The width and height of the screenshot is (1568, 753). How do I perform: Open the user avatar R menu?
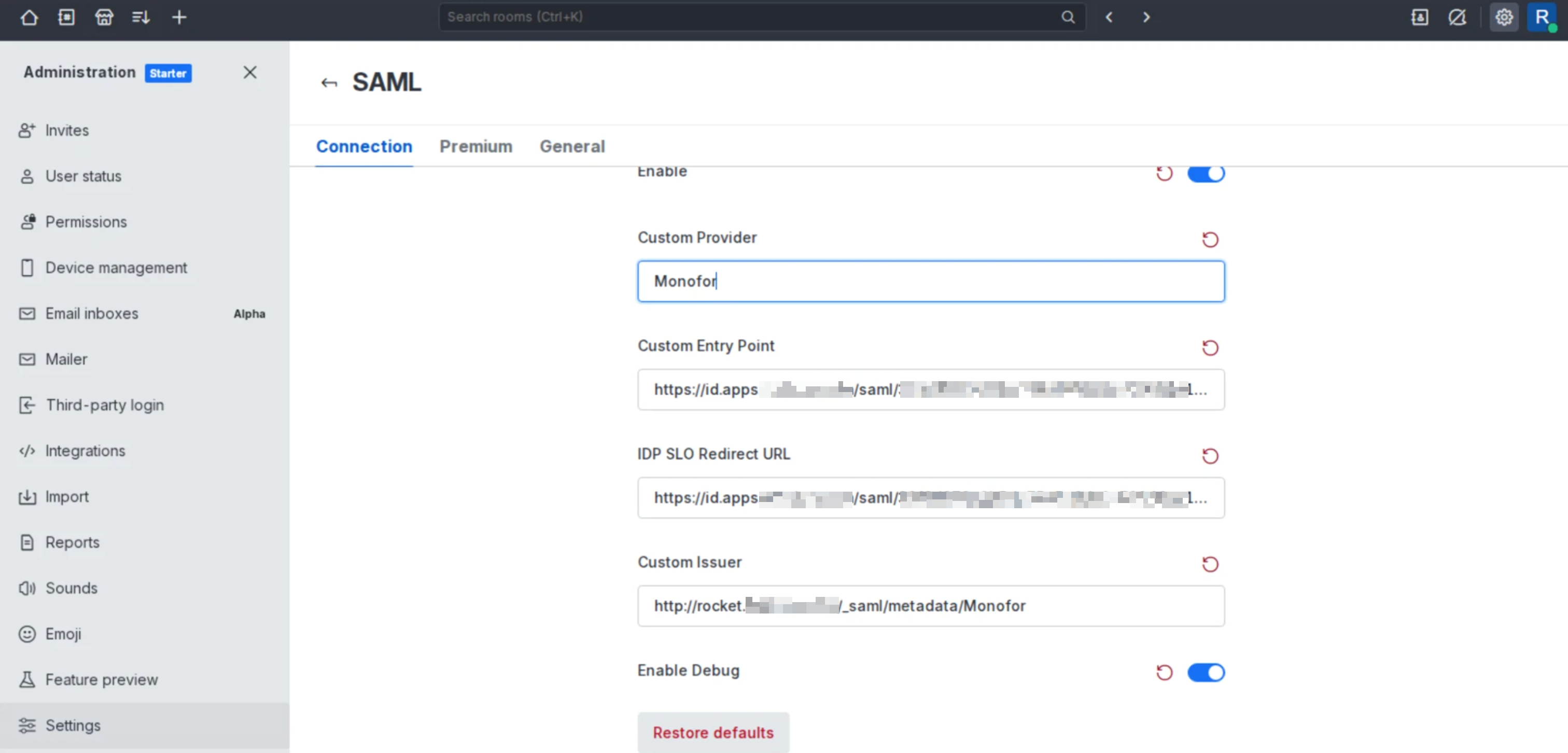pyautogui.click(x=1542, y=17)
